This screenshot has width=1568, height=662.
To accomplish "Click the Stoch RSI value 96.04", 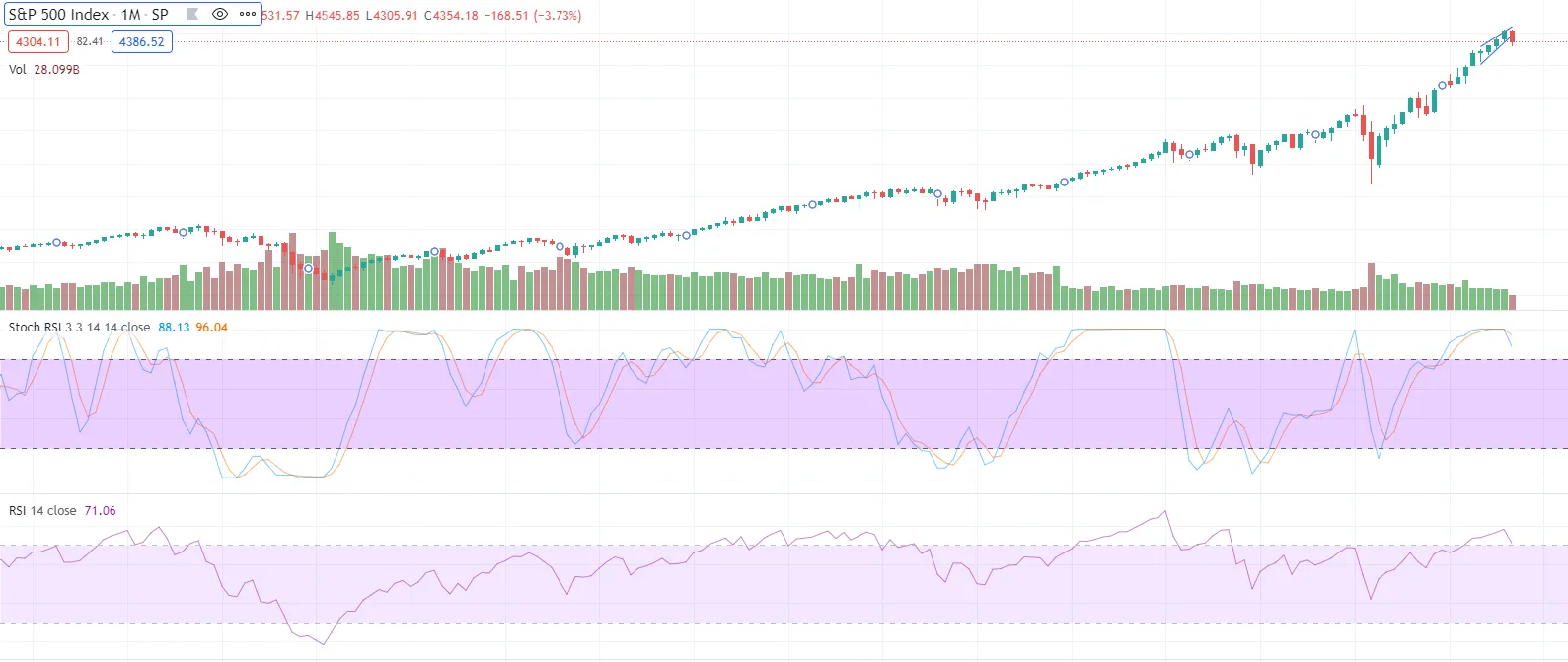I will coord(211,328).
